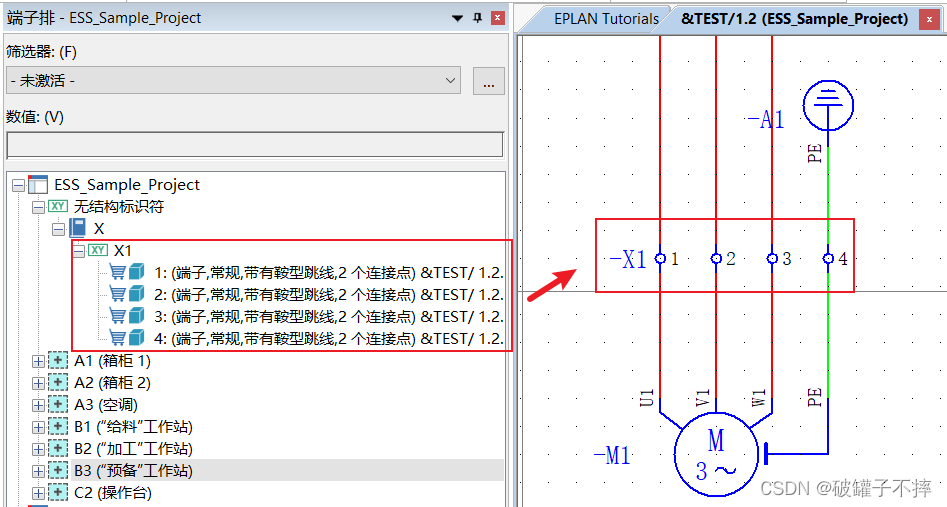Click the structure icon beside A2 (箱柜 2)
This screenshot has height=507, width=947.
click(x=58, y=383)
